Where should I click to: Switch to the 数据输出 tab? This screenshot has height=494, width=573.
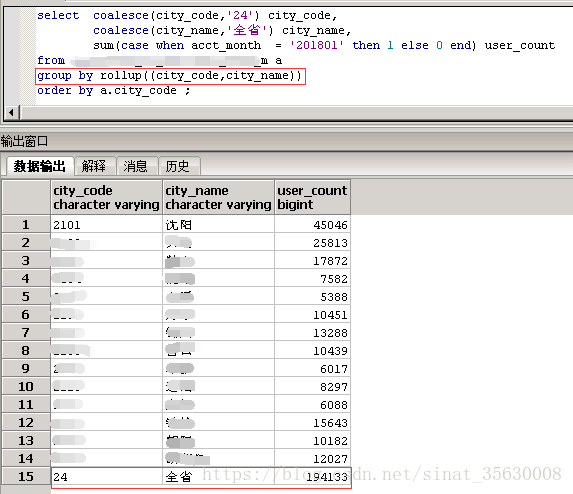click(x=39, y=166)
